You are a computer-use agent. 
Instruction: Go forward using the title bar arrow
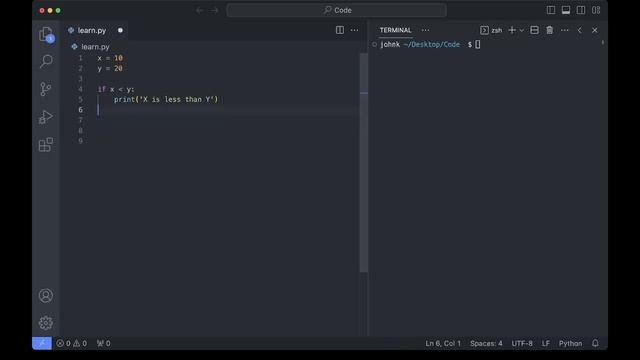[214, 10]
